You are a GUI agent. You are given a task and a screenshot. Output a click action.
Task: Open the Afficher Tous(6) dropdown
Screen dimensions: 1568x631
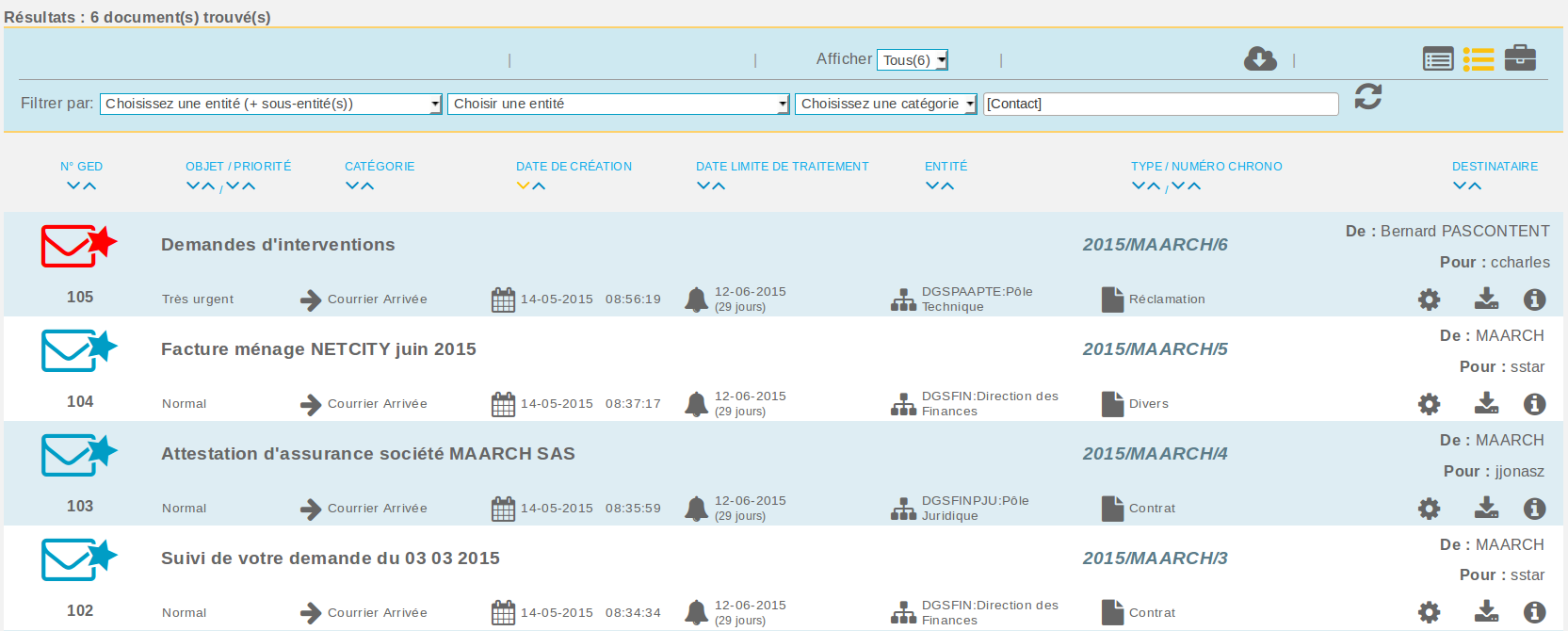point(912,60)
